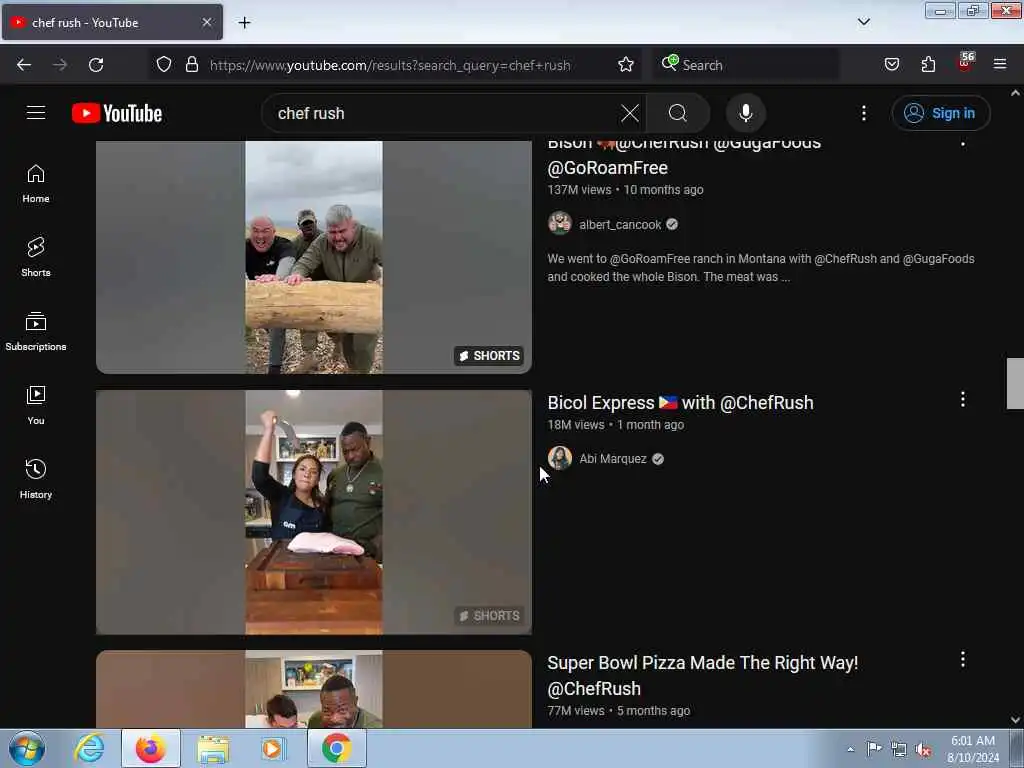This screenshot has height=768, width=1024.
Task: Open Home in the sidebar
Action: click(x=36, y=184)
